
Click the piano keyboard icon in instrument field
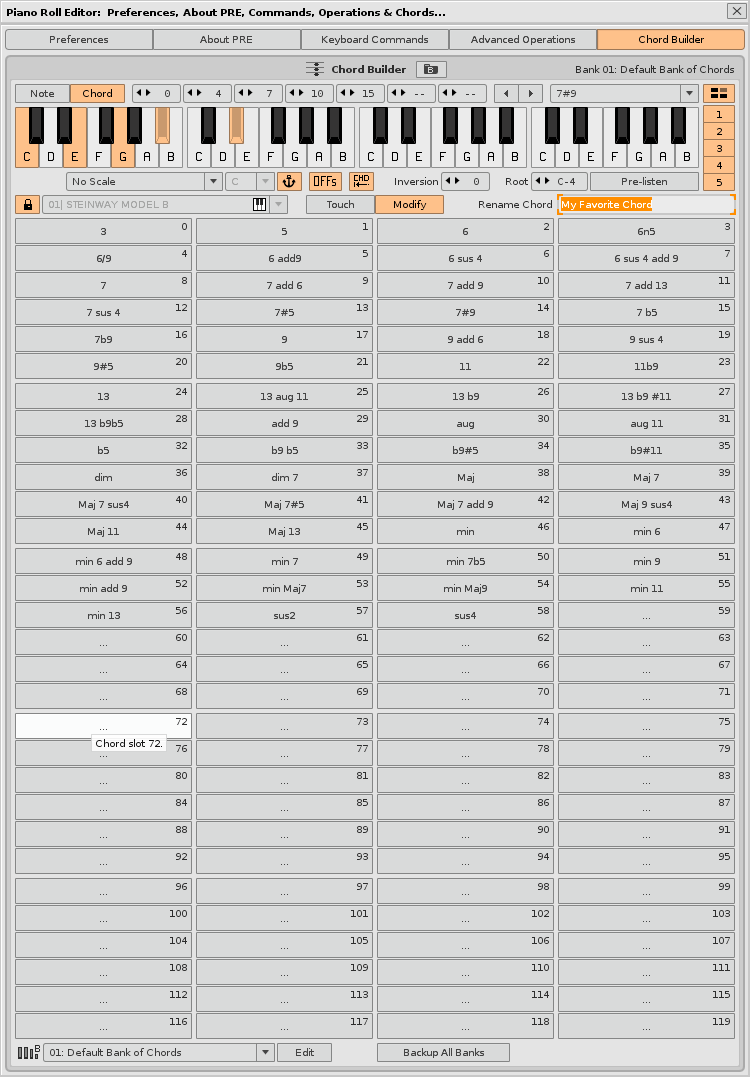coord(259,204)
